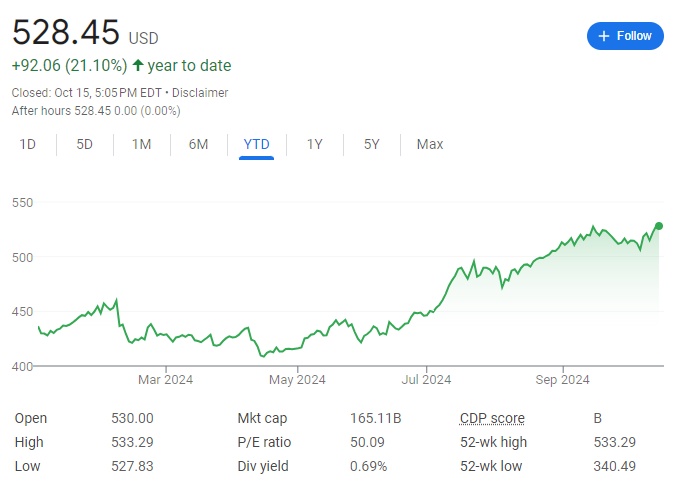
Task: Click the green endpoint dot on chart
Action: tap(659, 226)
